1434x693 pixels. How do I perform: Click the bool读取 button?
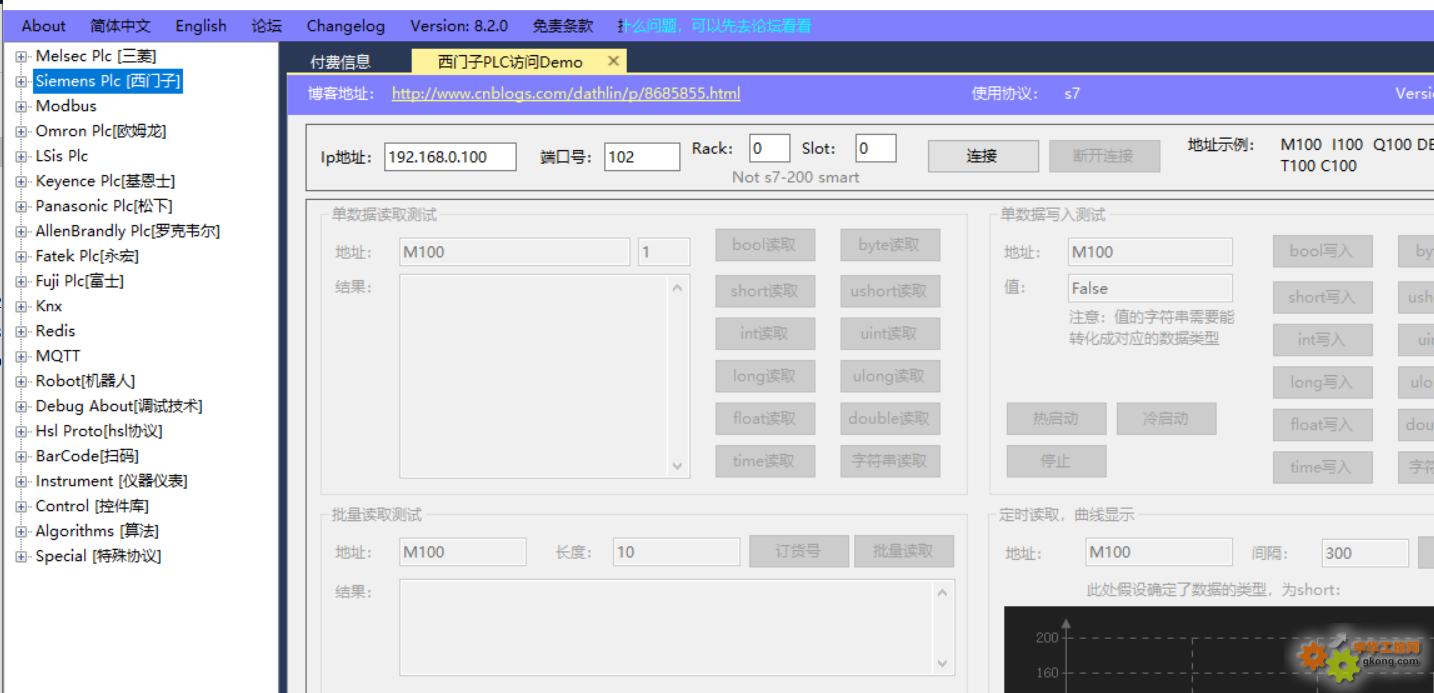pyautogui.click(x=765, y=245)
